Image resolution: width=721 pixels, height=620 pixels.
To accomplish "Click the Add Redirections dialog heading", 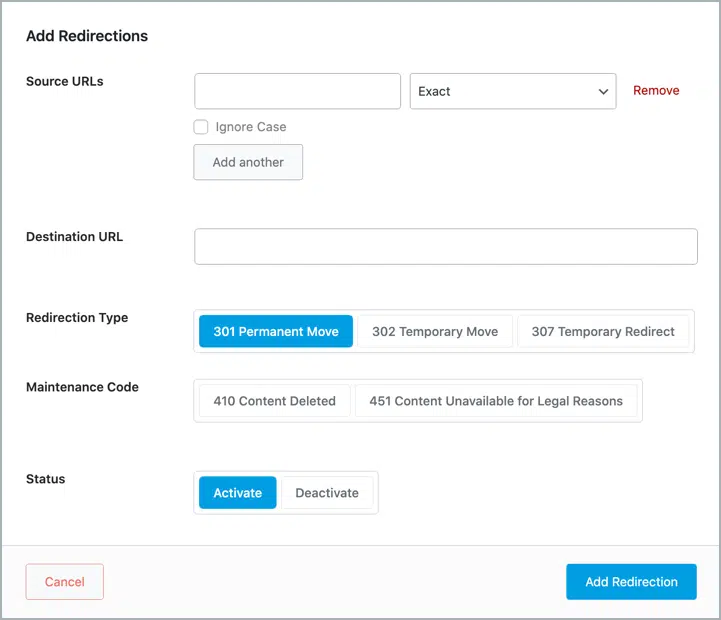I will [87, 36].
